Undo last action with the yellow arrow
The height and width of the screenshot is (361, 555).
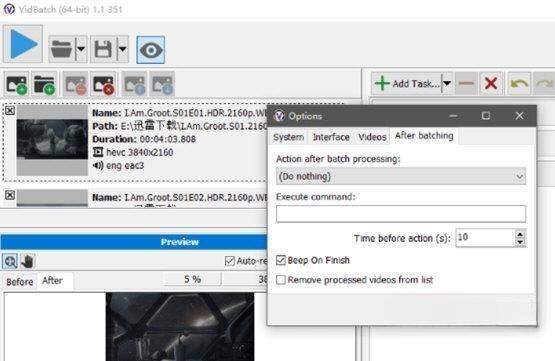coord(519,84)
